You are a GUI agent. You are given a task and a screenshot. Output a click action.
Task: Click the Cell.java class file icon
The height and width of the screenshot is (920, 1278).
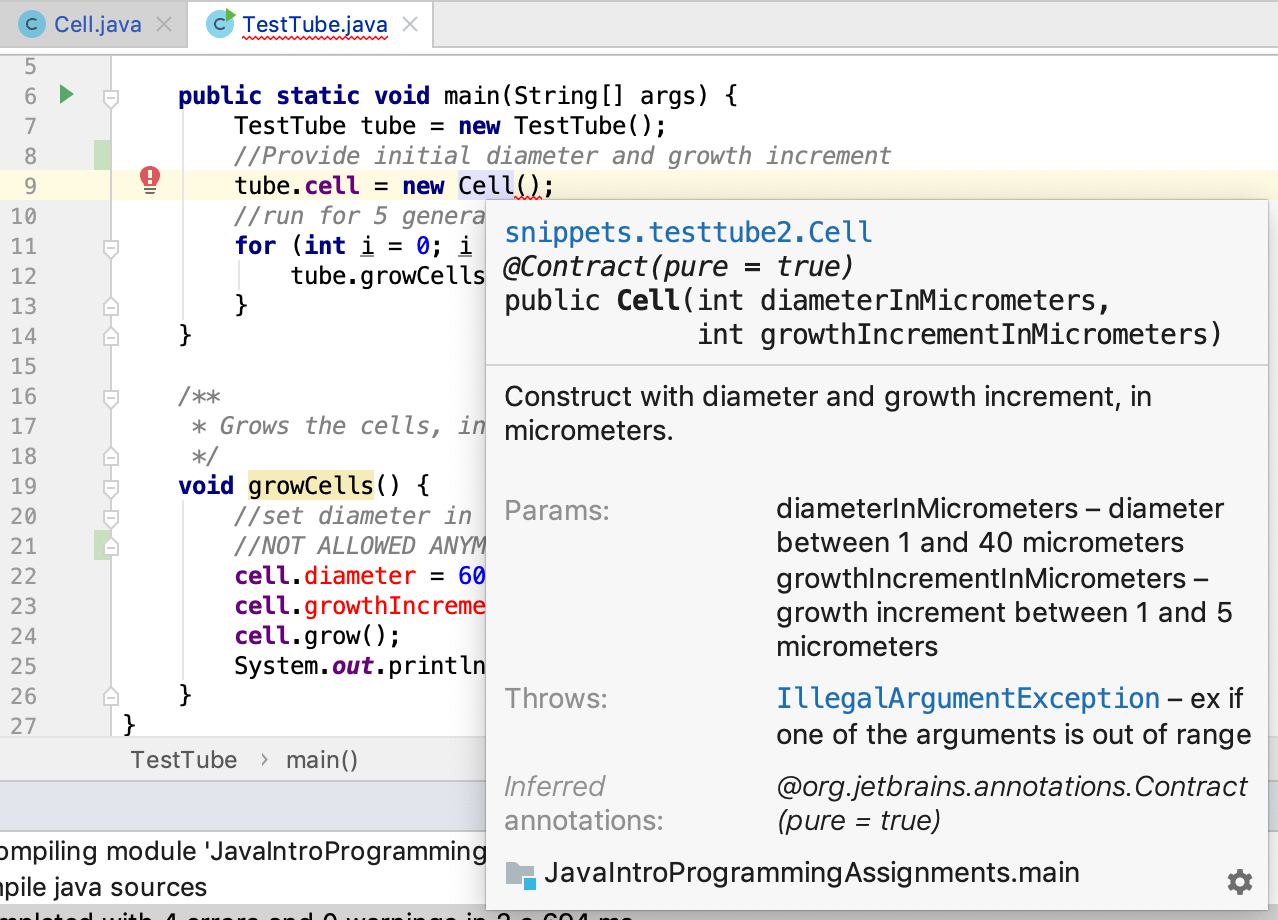click(33, 23)
